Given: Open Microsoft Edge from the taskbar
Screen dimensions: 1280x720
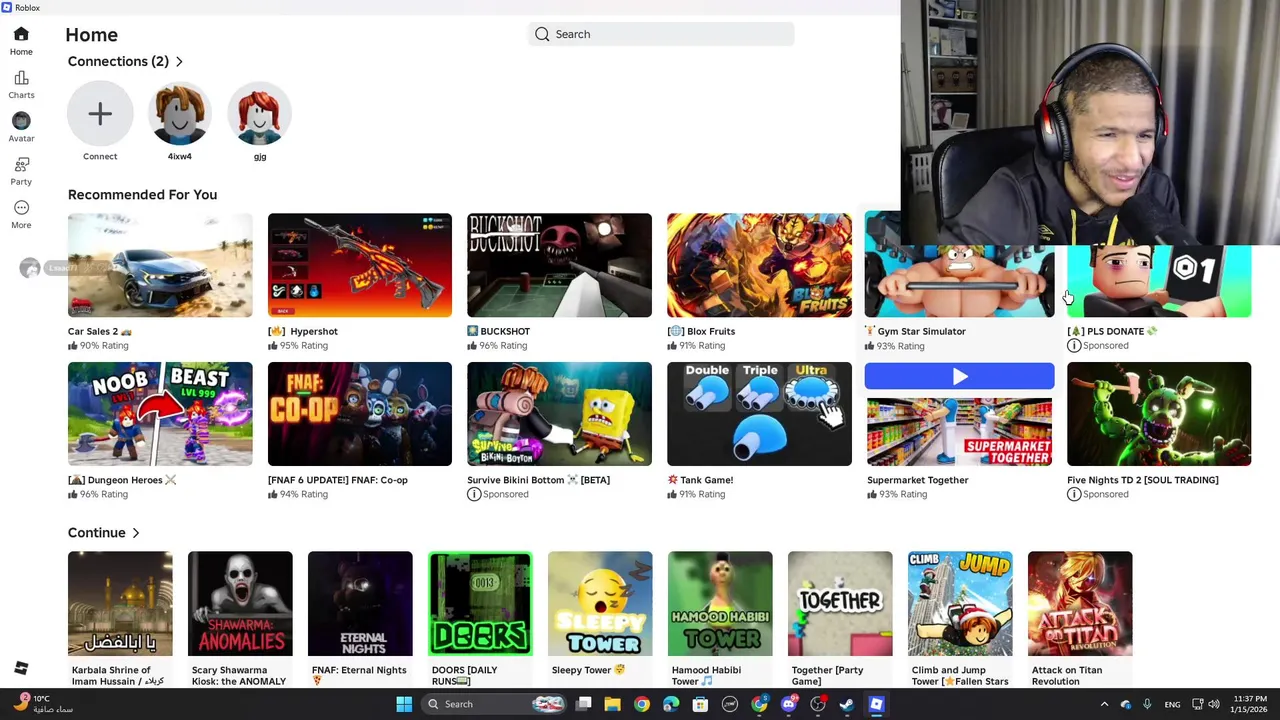Looking at the screenshot, I should tap(671, 704).
